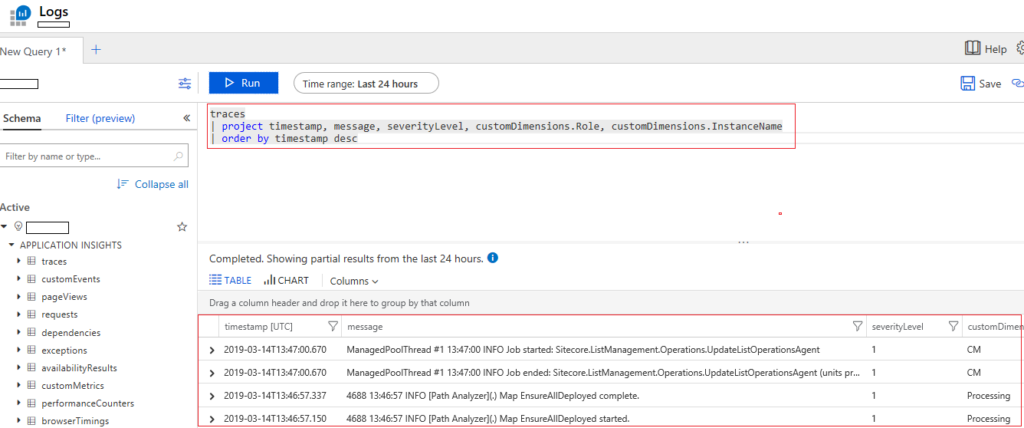Mark active resource as favorite star
1024x428 pixels.
(182, 227)
